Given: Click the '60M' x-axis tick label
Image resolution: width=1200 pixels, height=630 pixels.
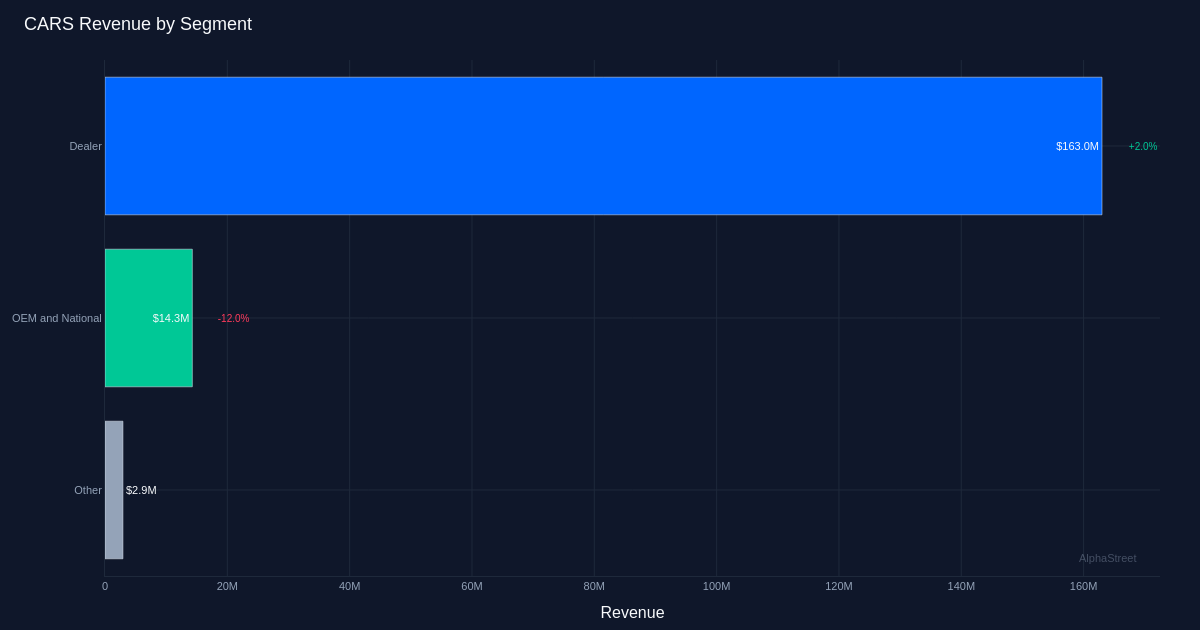Looking at the screenshot, I should pyautogui.click(x=472, y=586).
